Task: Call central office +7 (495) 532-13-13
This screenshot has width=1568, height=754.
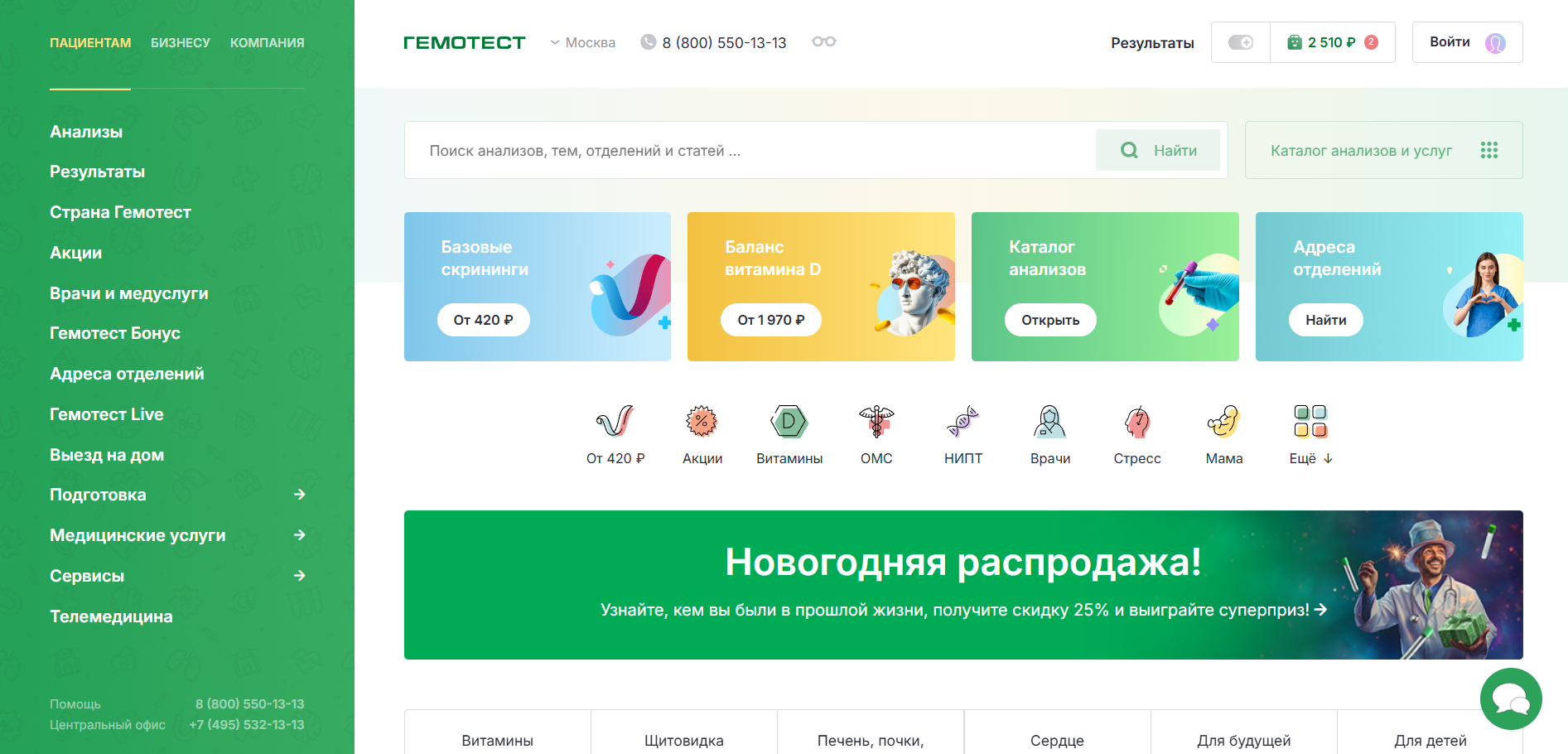Action: (x=246, y=724)
